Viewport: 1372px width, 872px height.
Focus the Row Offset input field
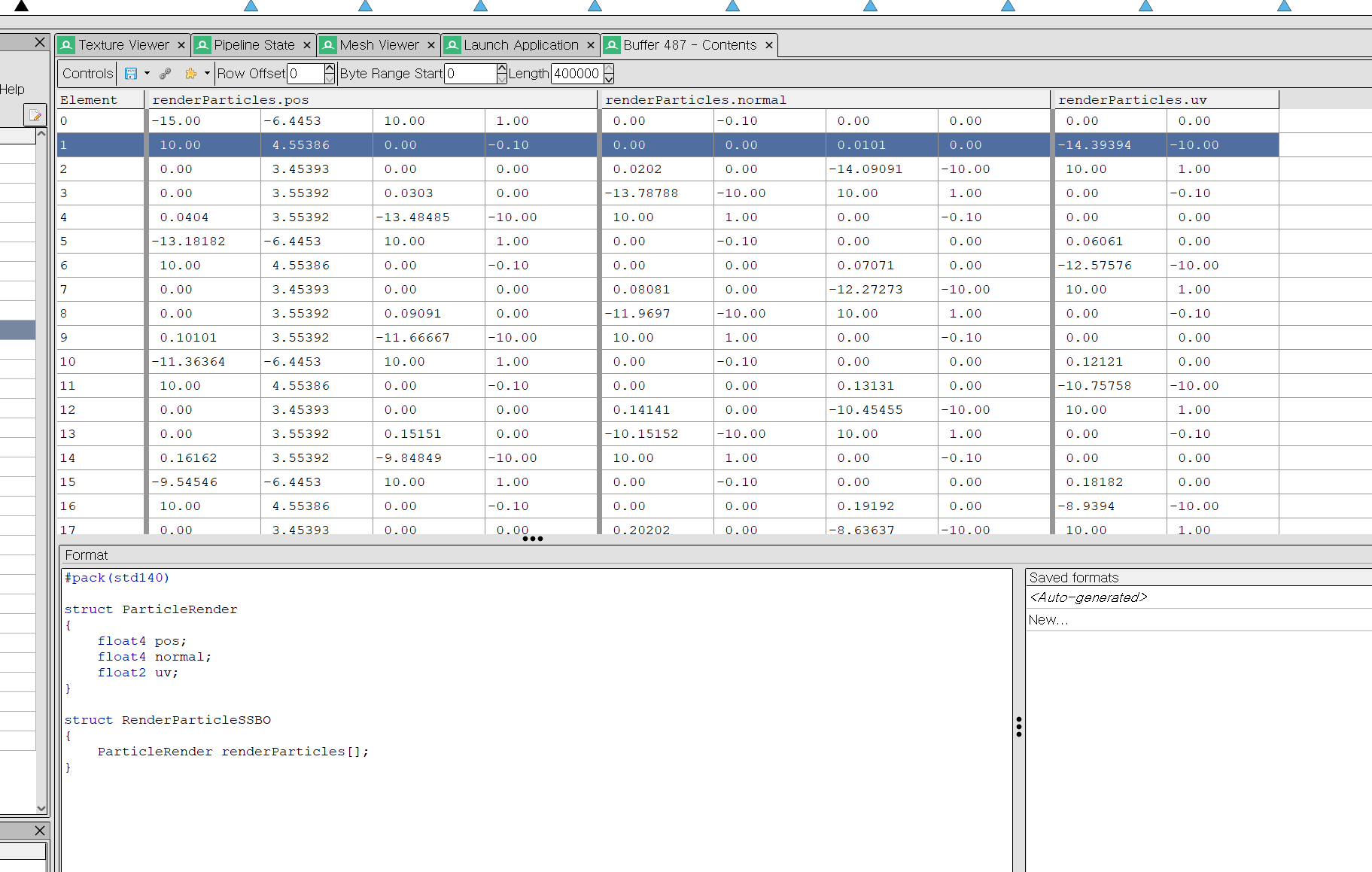pyautogui.click(x=306, y=73)
